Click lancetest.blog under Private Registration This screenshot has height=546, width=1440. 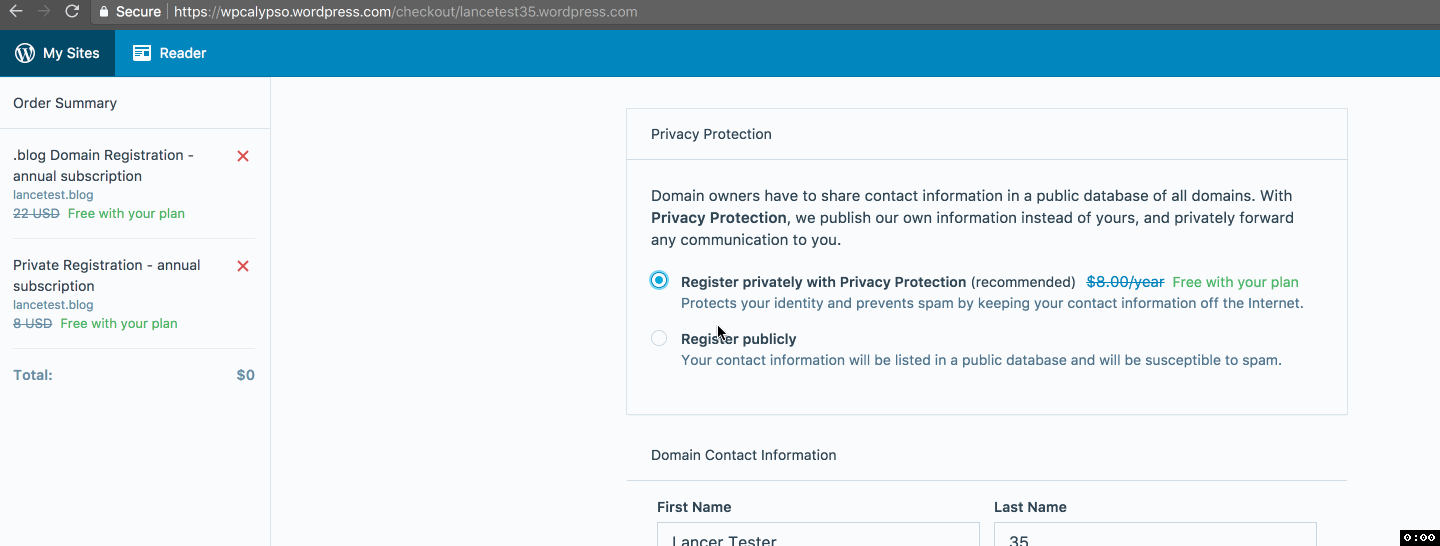[x=53, y=305]
